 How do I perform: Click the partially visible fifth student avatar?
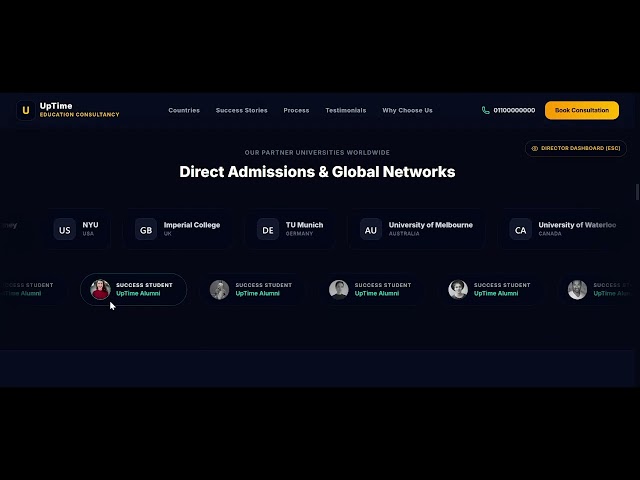click(x=577, y=289)
